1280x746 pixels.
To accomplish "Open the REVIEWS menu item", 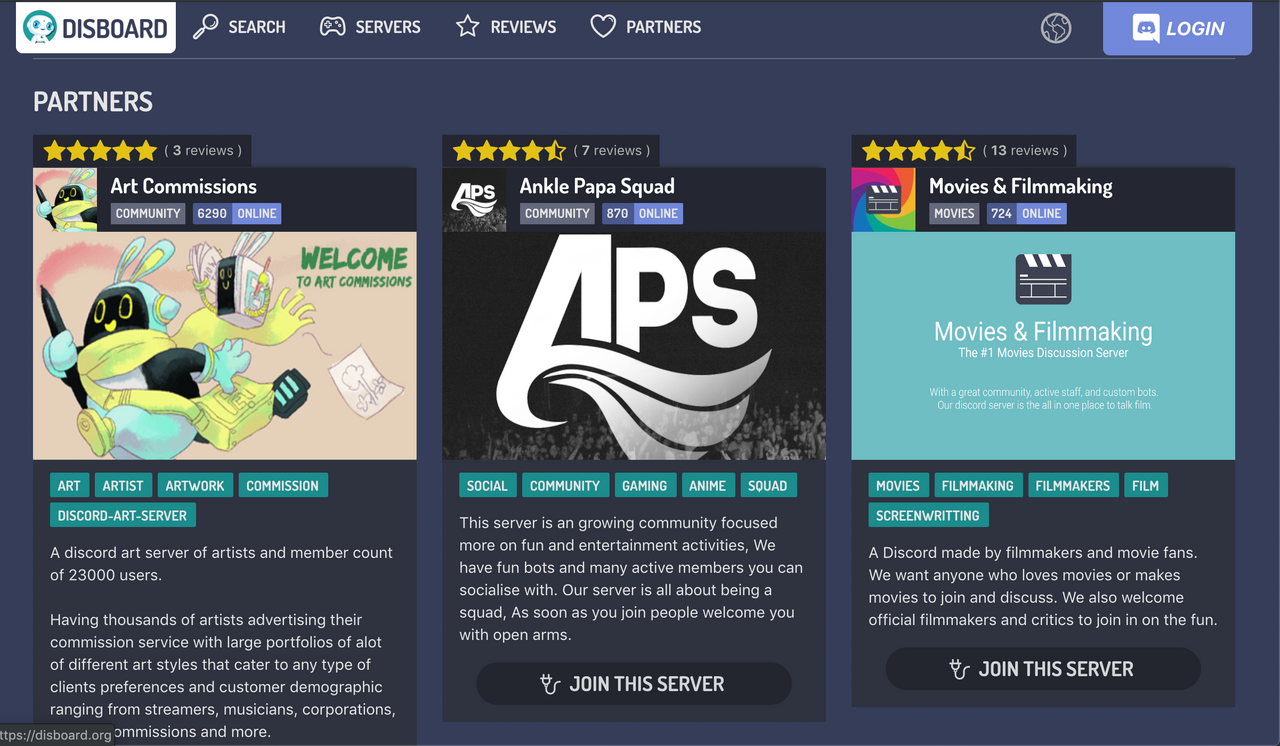I will 505,27.
